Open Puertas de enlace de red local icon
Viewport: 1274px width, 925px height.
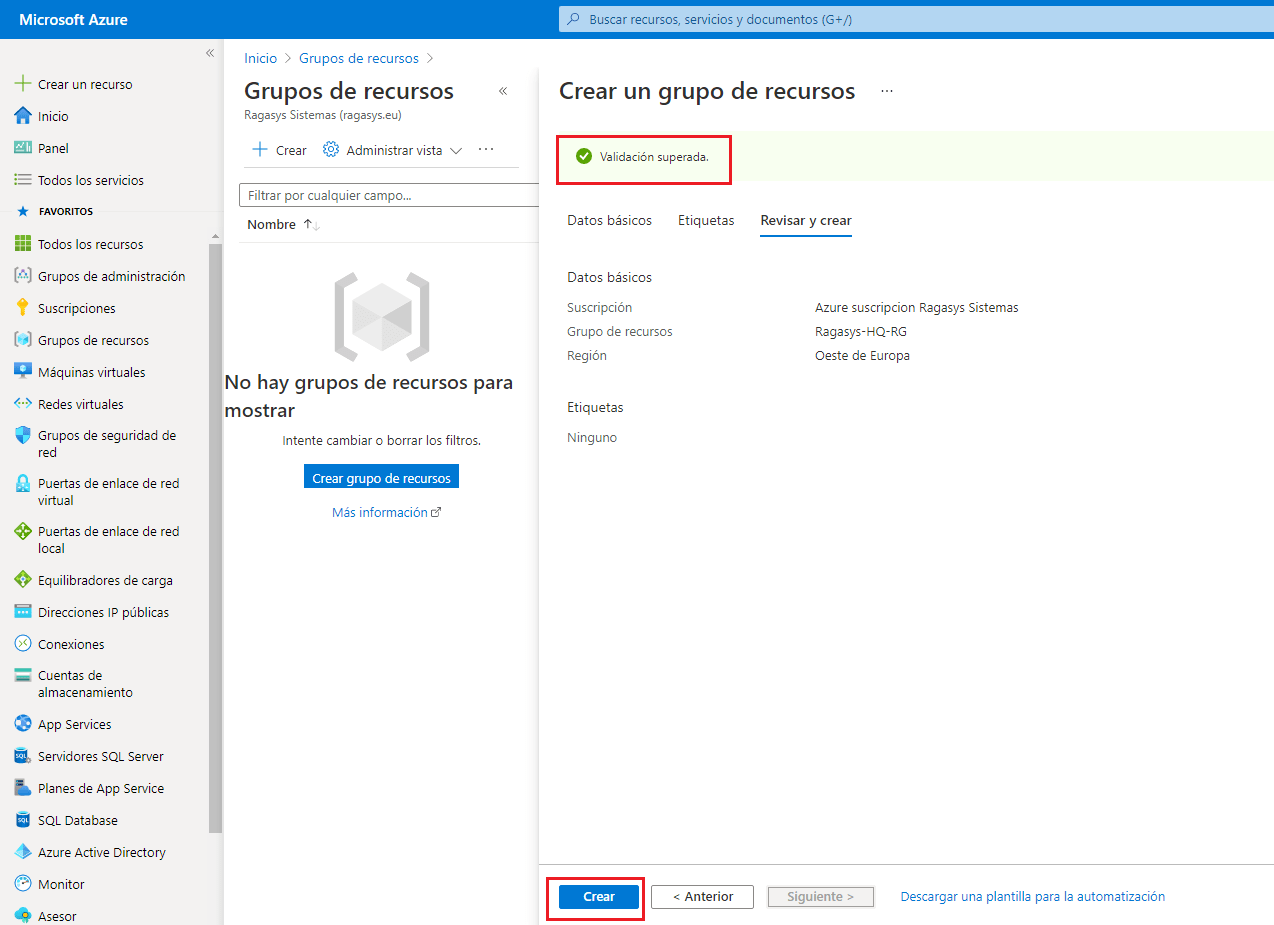click(23, 532)
